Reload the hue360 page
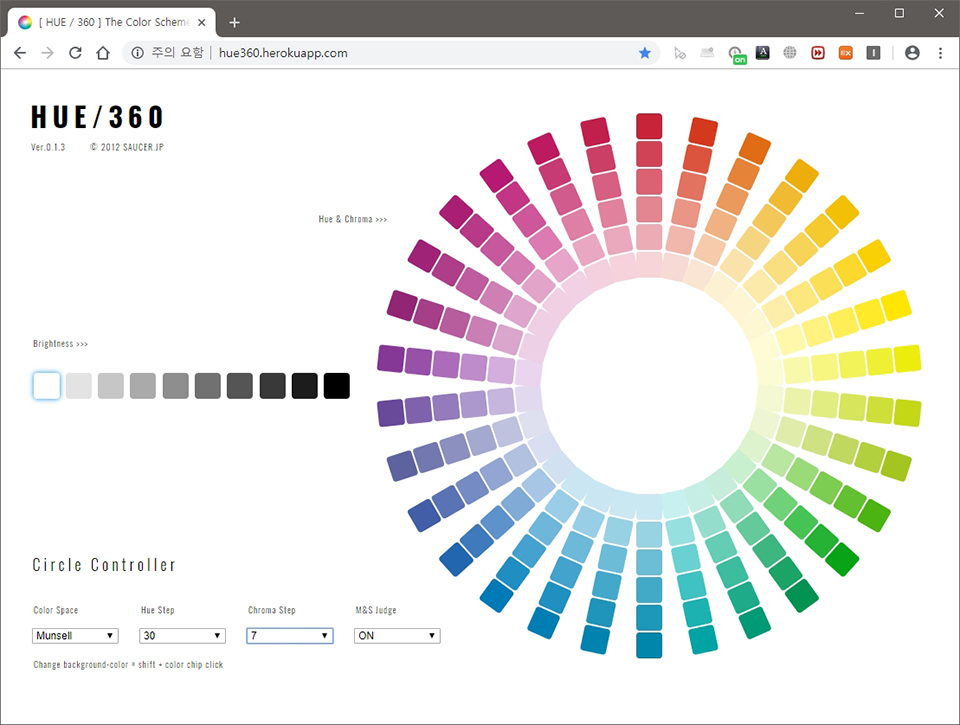 tap(75, 53)
